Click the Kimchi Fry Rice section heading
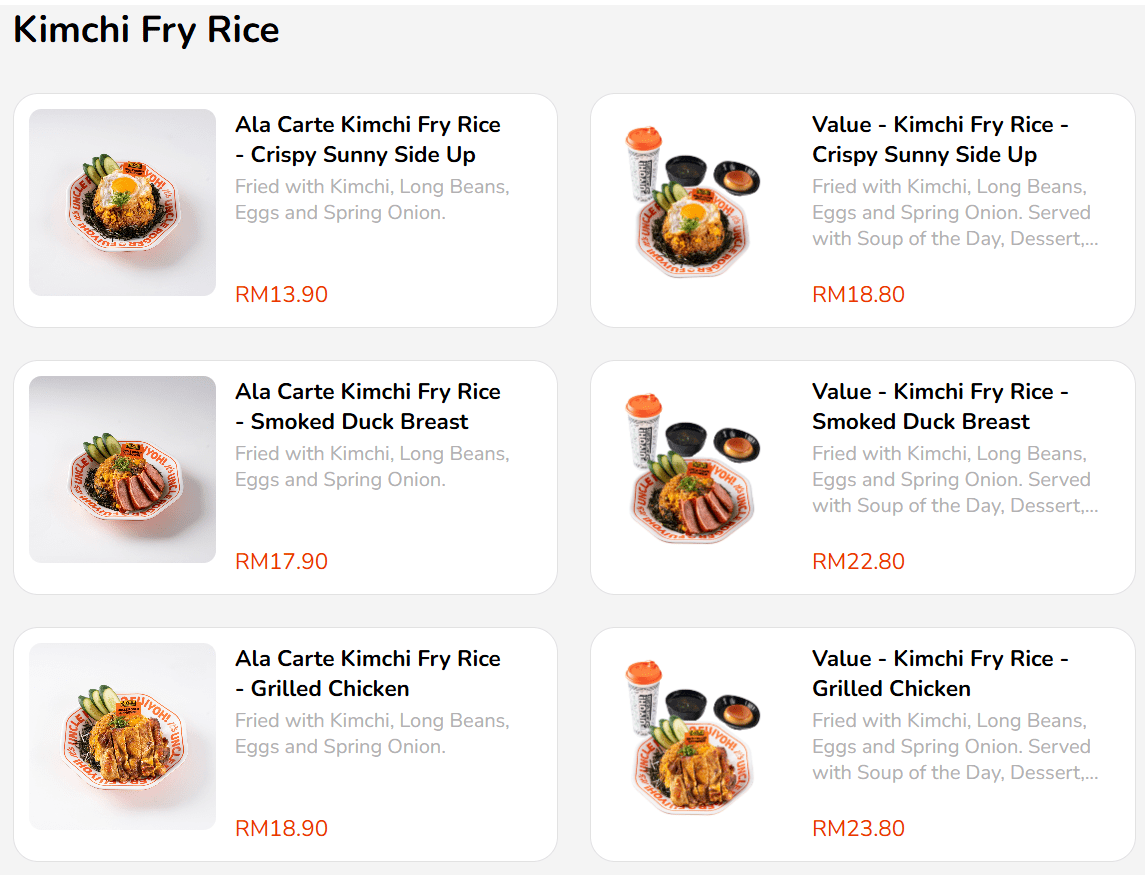 pyautogui.click(x=146, y=30)
